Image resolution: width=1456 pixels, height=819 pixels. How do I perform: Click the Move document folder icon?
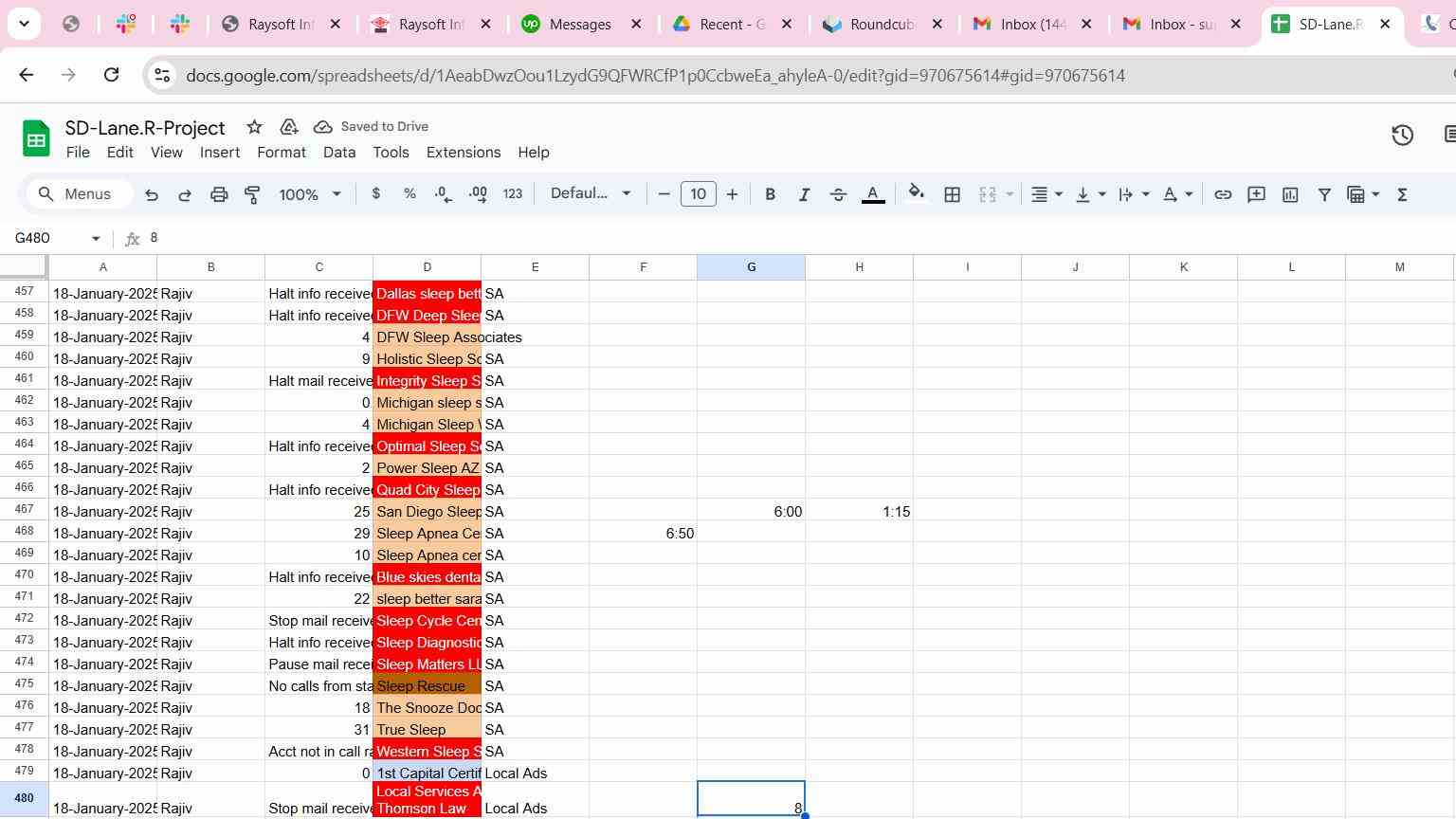289,127
